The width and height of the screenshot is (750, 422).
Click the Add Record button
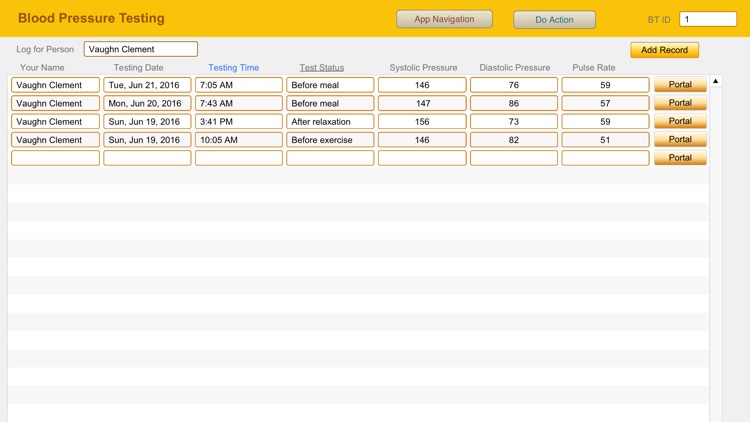[x=664, y=50]
